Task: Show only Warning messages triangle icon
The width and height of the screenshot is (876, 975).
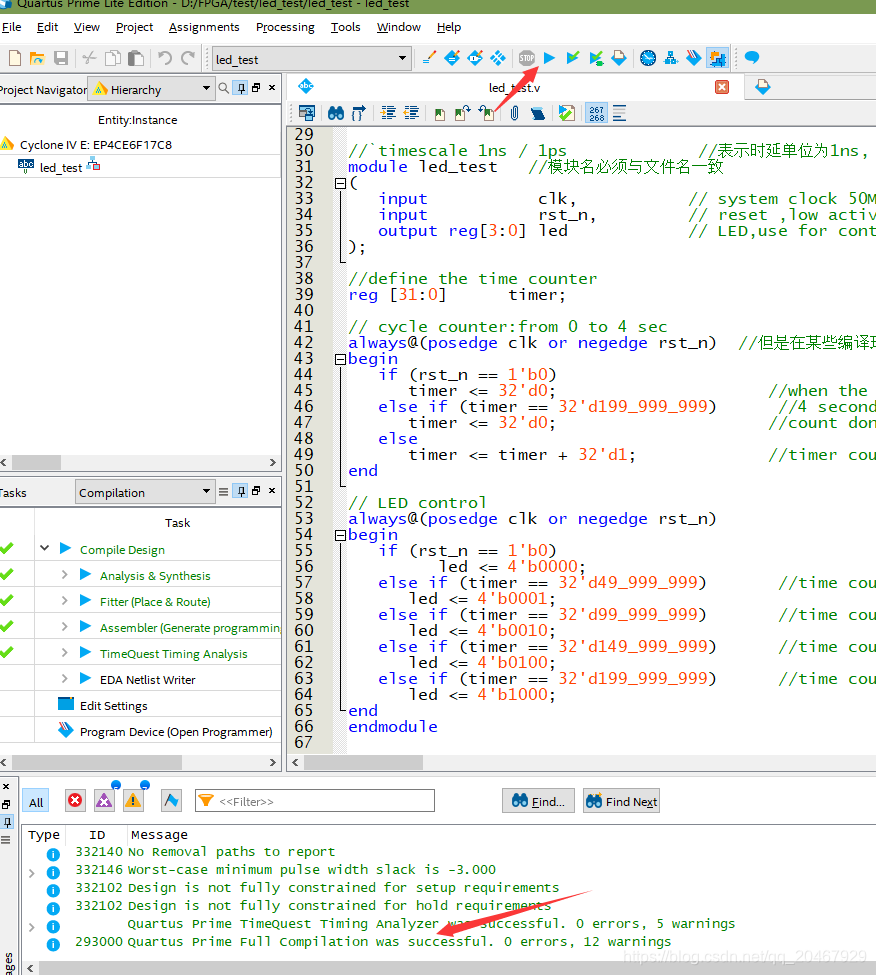Action: coord(133,800)
